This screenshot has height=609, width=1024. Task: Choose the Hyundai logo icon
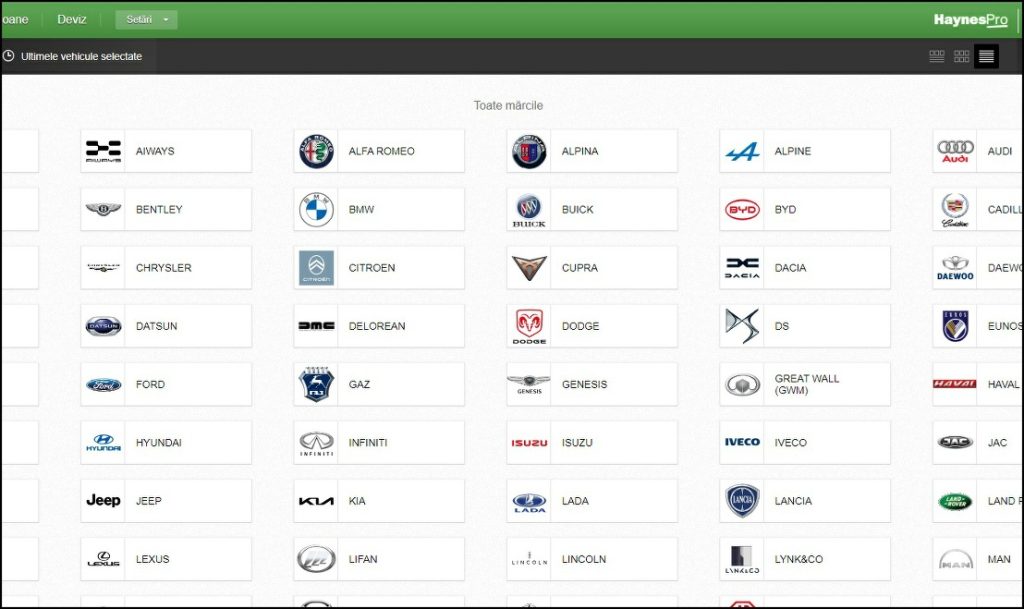click(x=103, y=443)
